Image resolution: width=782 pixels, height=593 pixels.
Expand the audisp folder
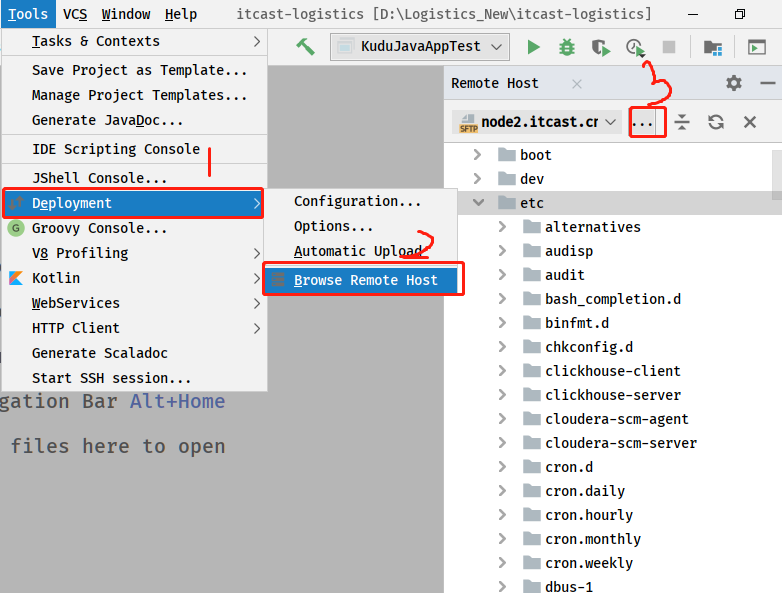502,251
